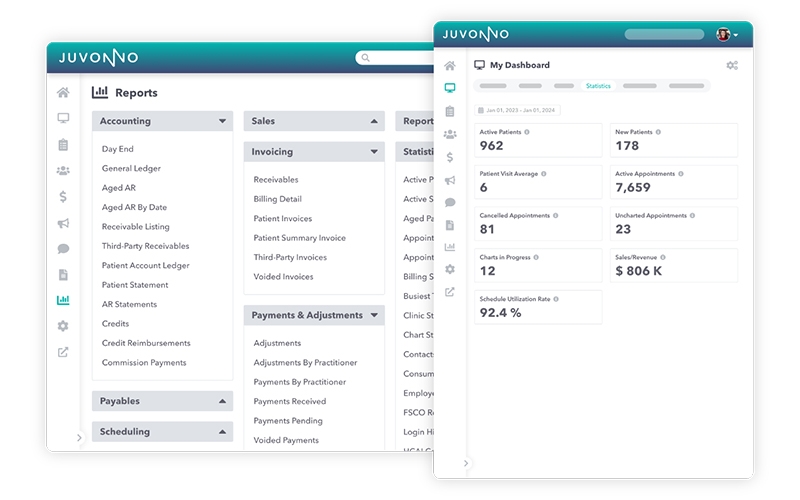Click Juvonno logo in Dashboard window
Viewport: 800px width, 500px height.
(x=476, y=34)
